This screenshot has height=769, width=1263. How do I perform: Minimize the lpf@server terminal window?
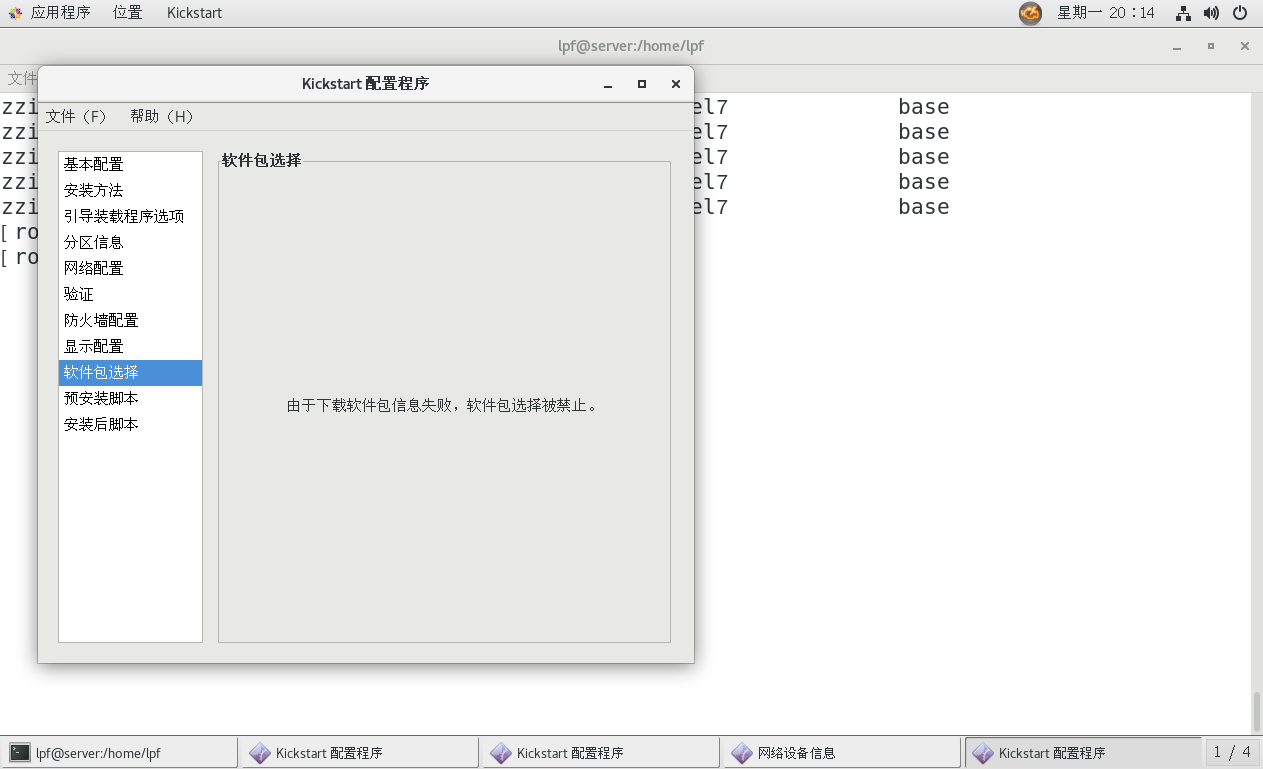tap(1177, 46)
